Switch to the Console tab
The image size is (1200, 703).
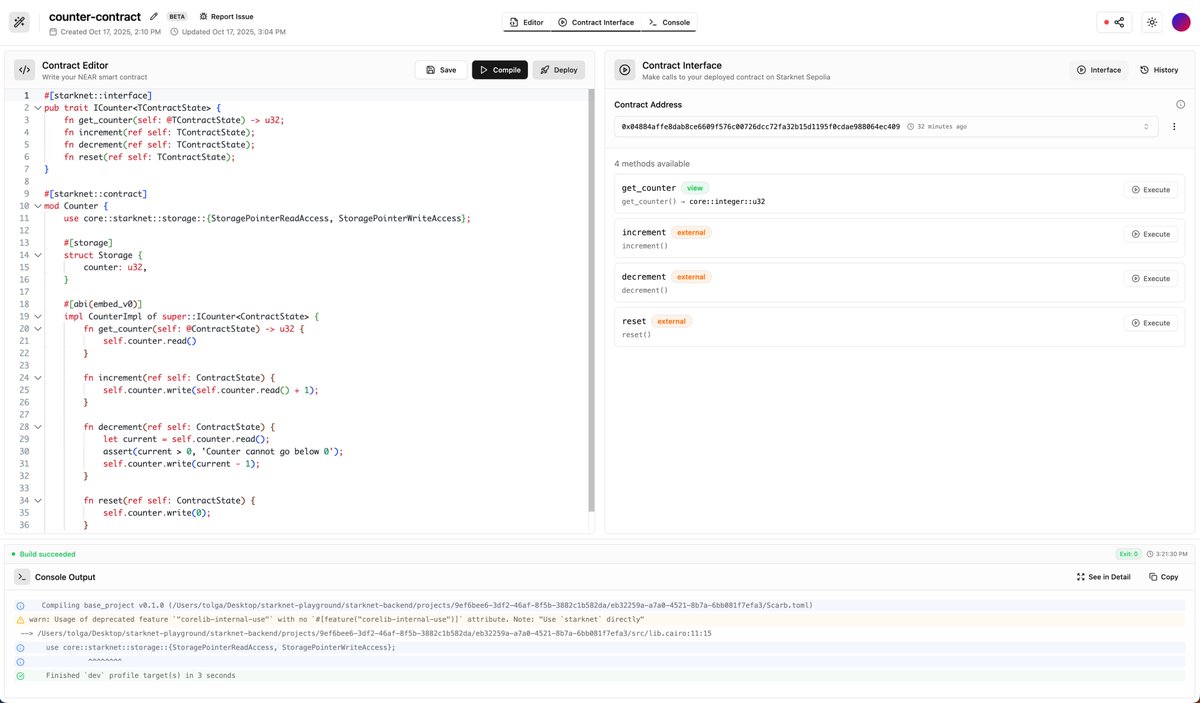pos(669,22)
